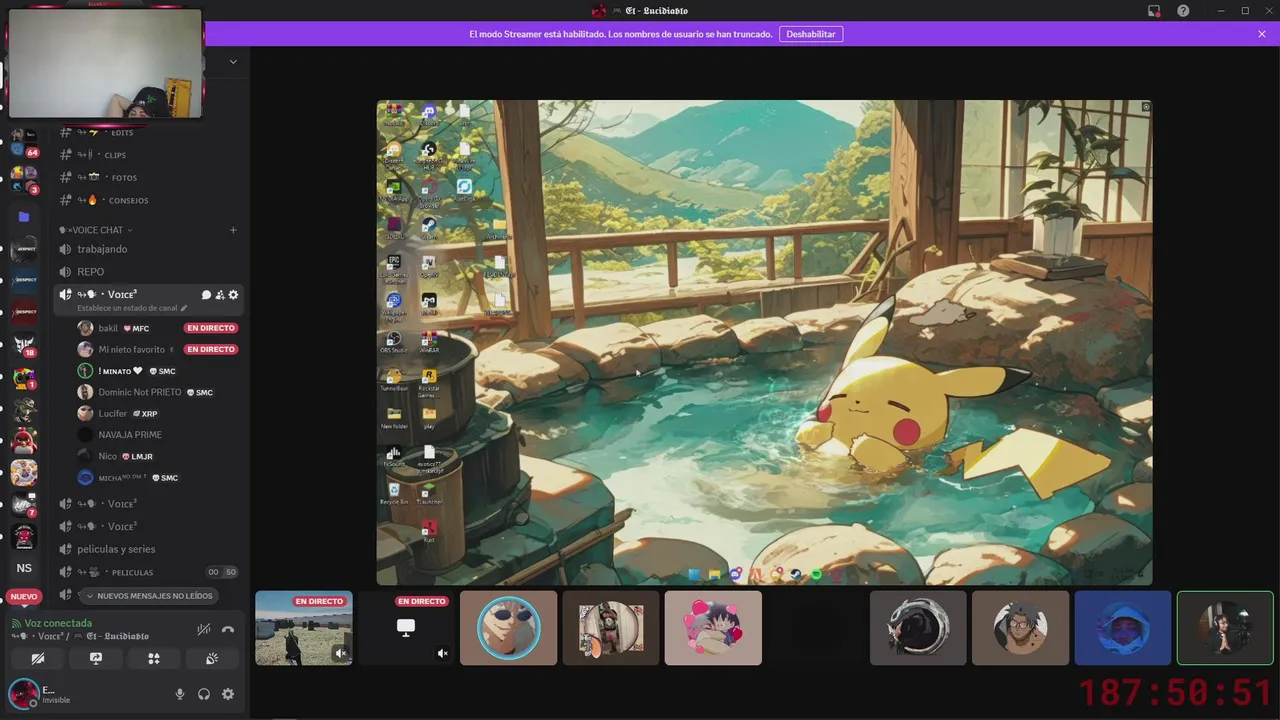
Task: Open the EDITS text channel
Action: tap(150, 132)
